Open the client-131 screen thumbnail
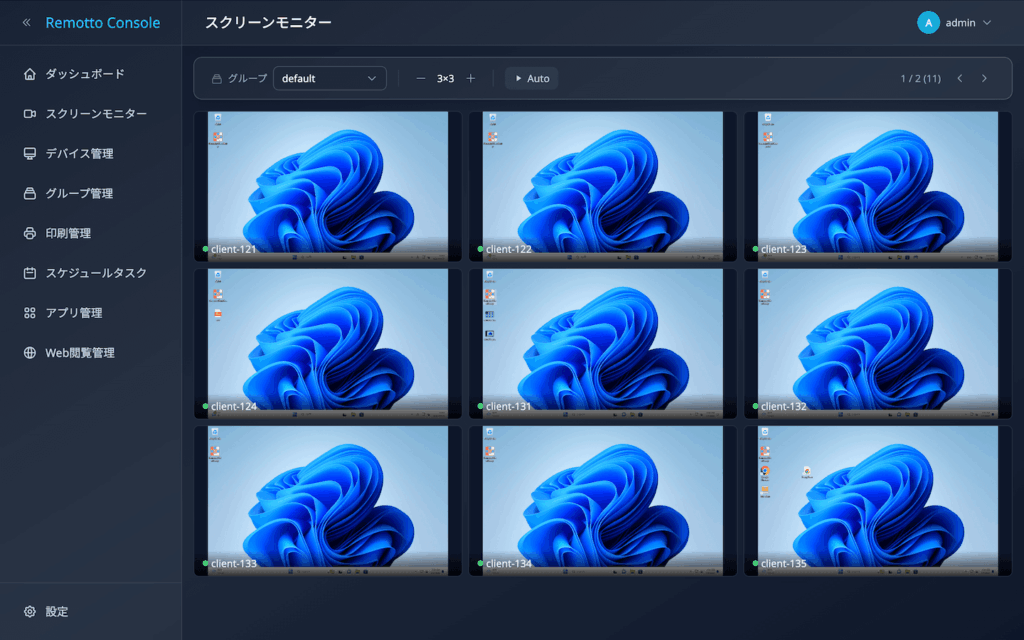The image size is (1024, 640). (603, 344)
